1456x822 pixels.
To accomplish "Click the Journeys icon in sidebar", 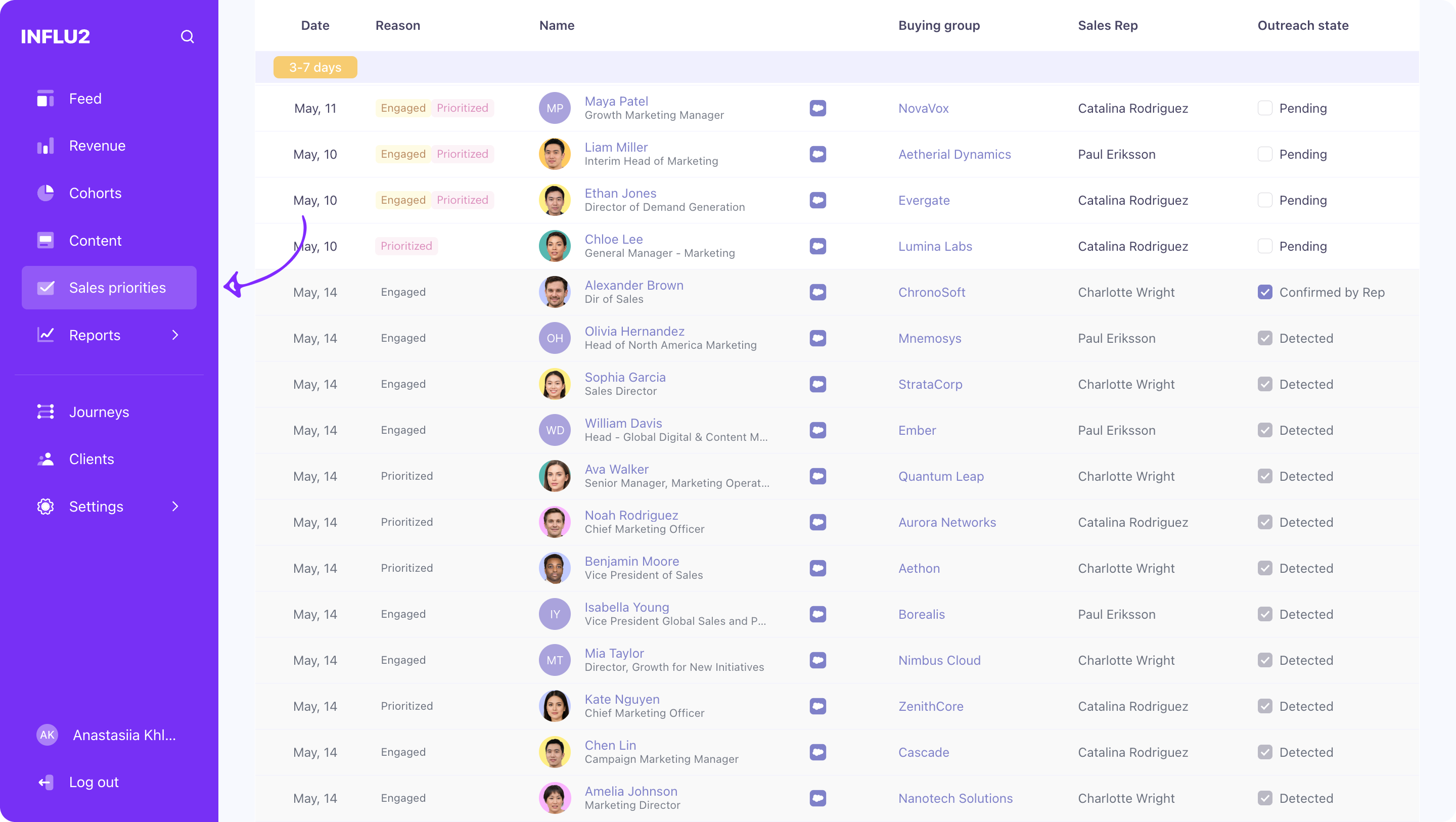I will point(45,412).
